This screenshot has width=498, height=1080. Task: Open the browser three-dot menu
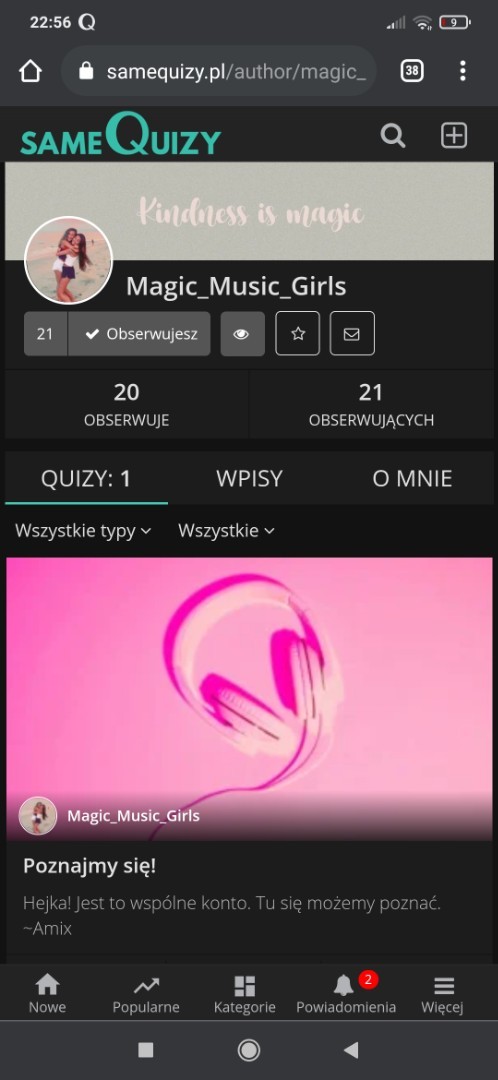[462, 71]
